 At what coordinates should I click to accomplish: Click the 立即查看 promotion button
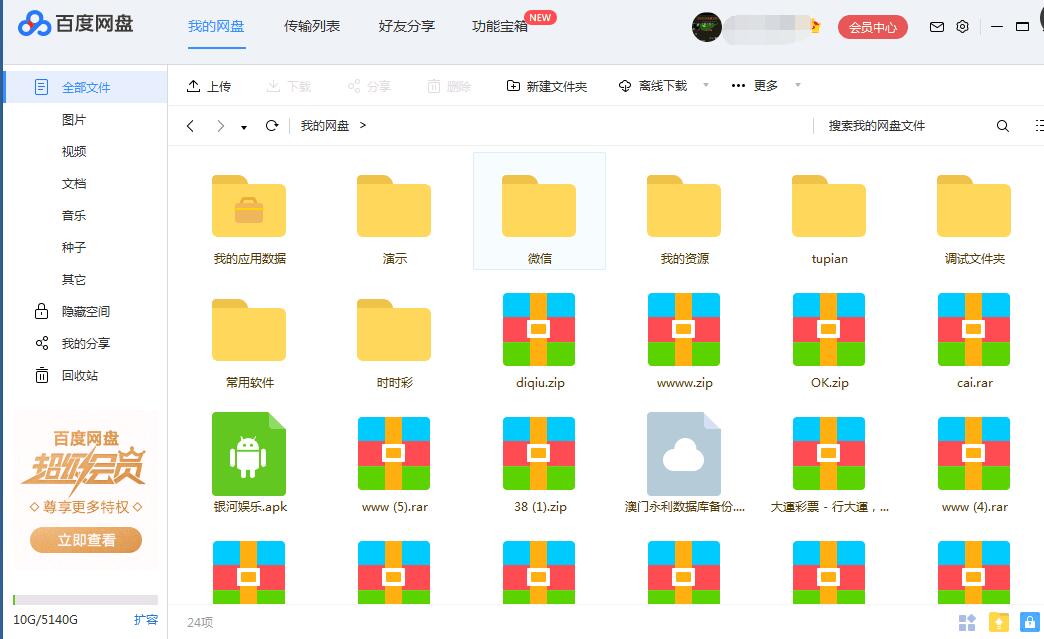point(86,540)
